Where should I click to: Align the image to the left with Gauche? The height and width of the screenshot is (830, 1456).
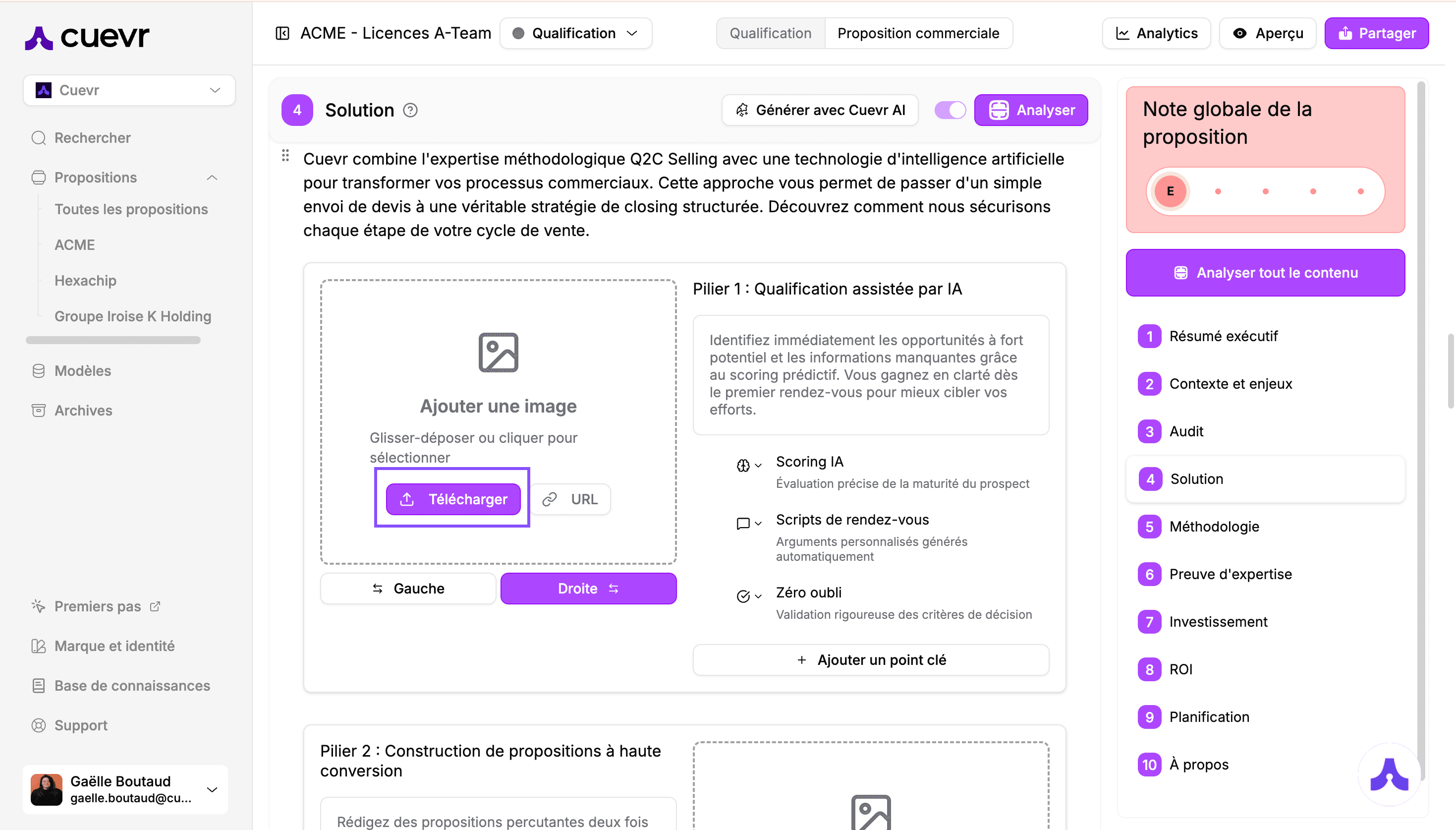pyautogui.click(x=408, y=589)
